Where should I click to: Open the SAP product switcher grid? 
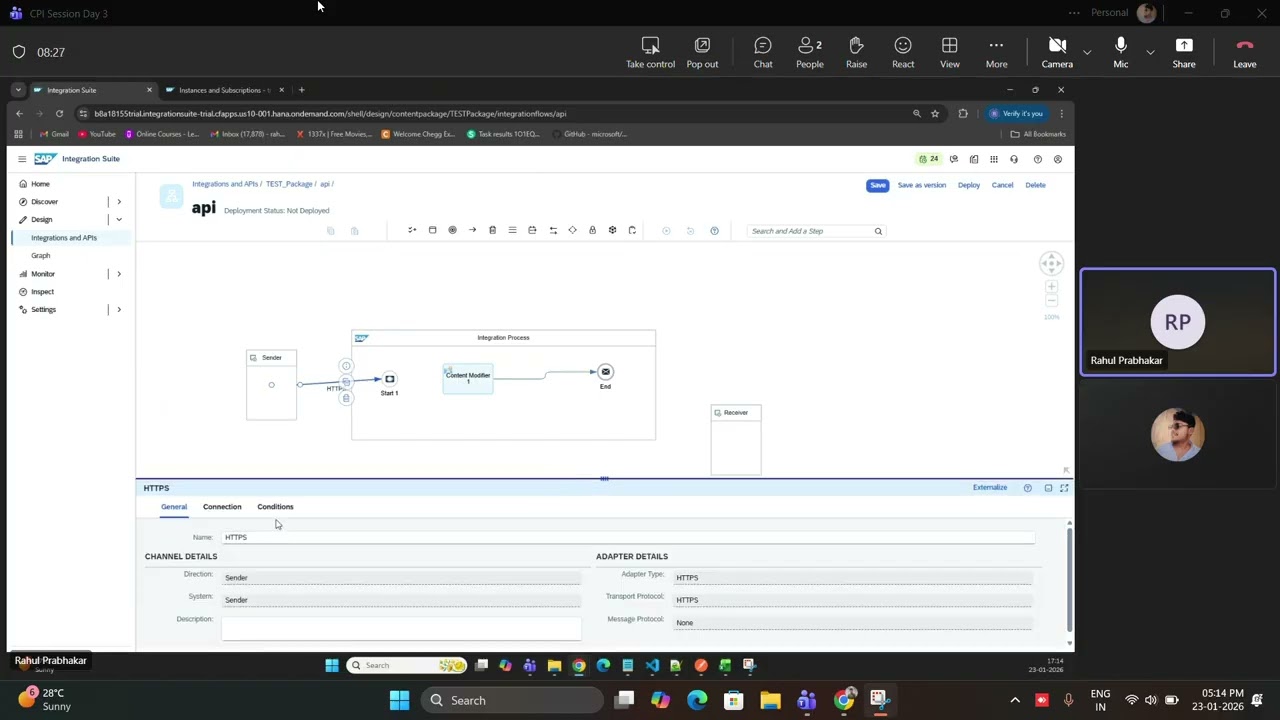[x=994, y=159]
